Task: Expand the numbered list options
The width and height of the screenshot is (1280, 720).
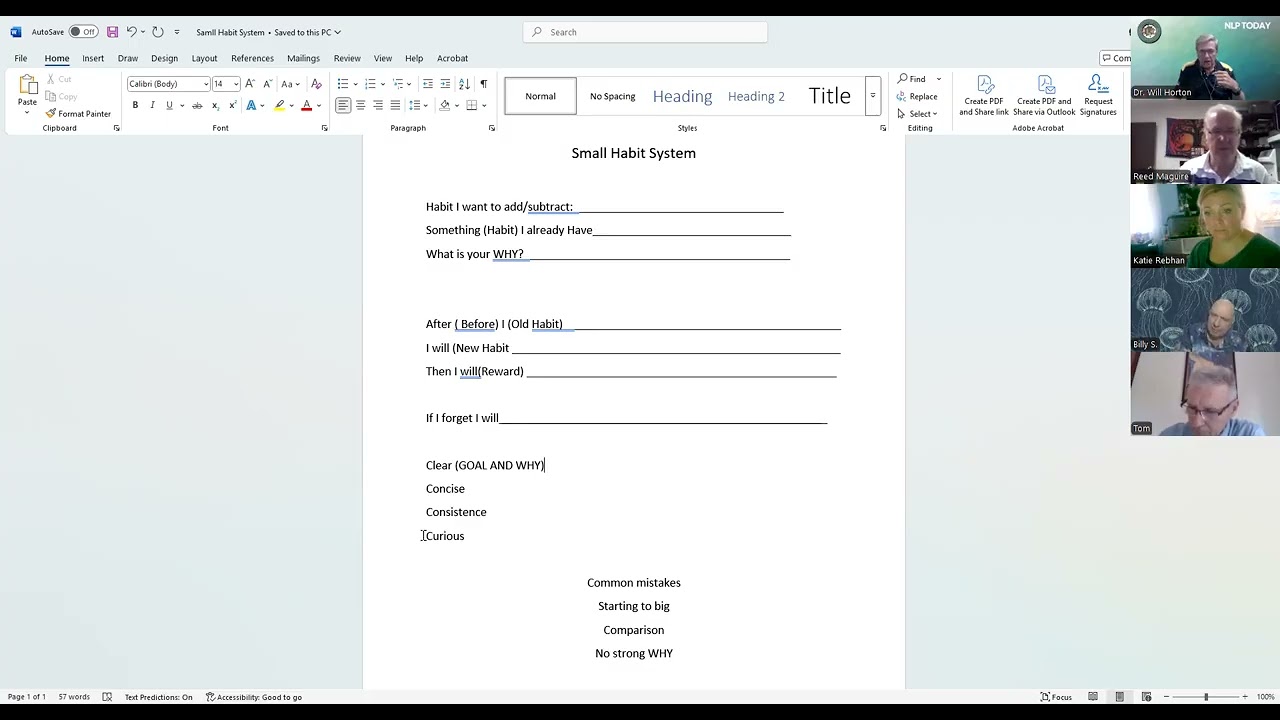Action: point(382,84)
